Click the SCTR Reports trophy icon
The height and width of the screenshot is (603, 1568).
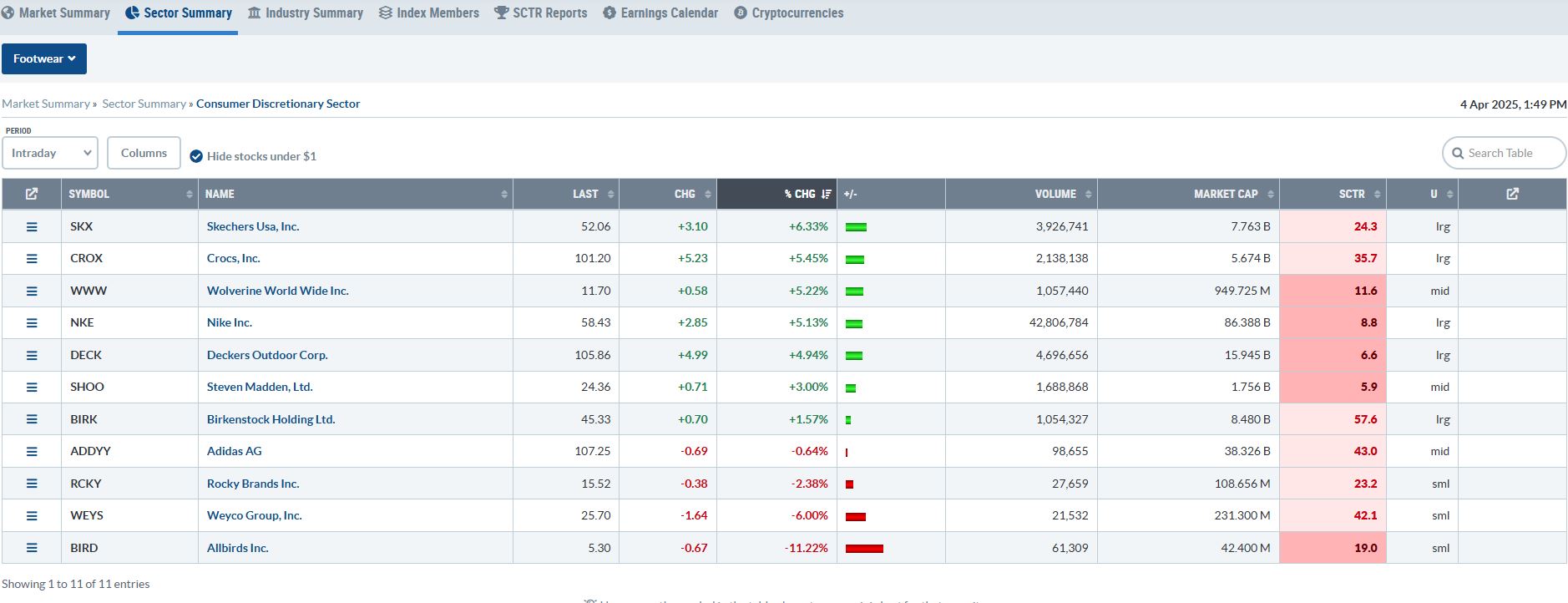(x=501, y=13)
